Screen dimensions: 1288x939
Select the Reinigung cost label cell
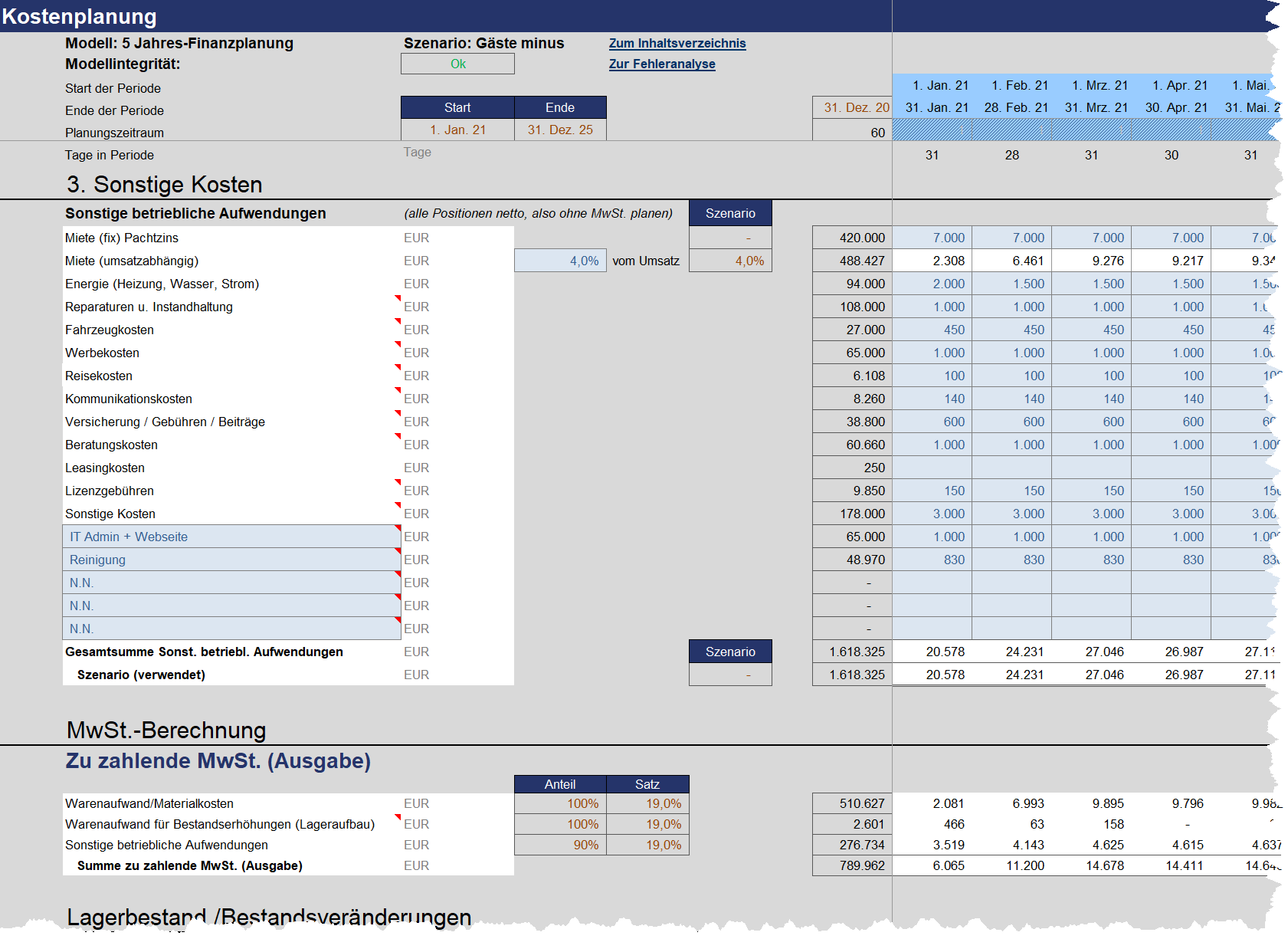click(x=230, y=560)
